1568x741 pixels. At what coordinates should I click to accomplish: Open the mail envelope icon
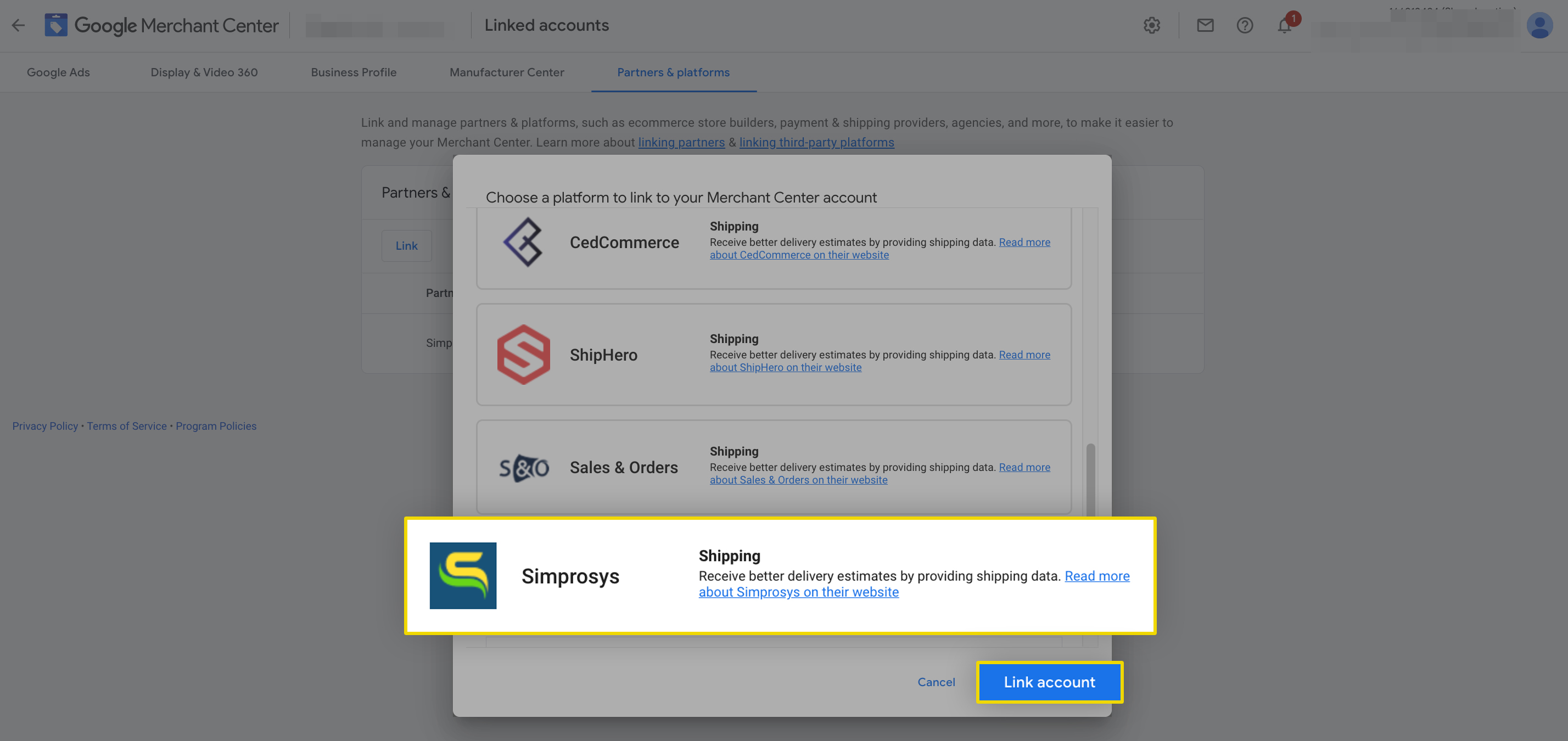(1205, 26)
